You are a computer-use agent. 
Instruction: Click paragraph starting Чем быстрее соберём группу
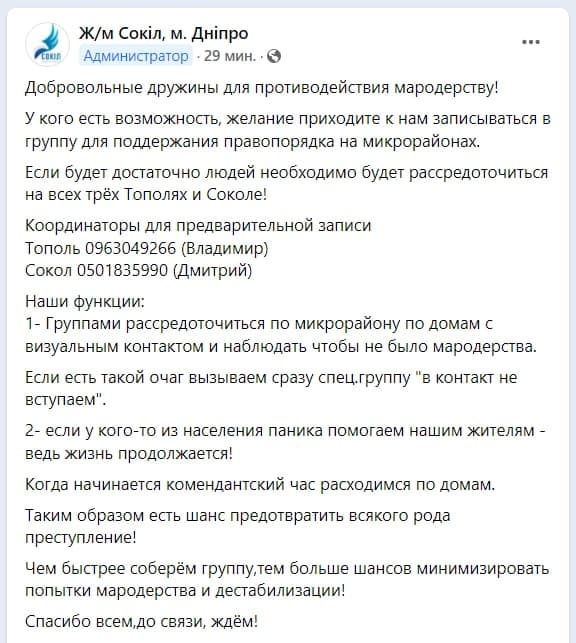tap(287, 579)
